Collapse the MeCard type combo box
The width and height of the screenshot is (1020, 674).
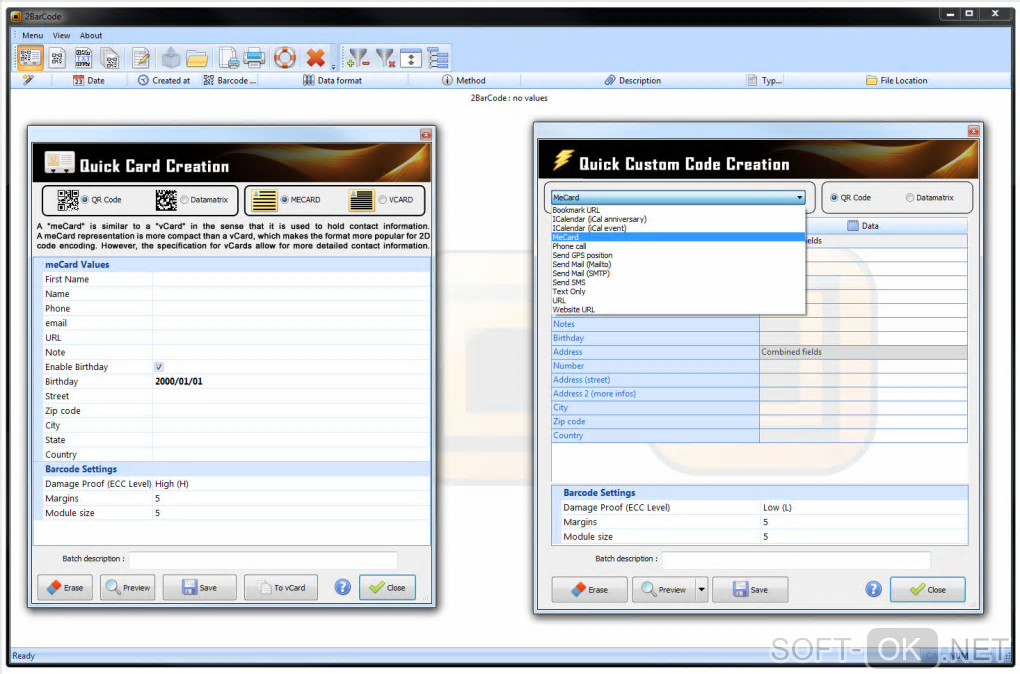tap(799, 197)
